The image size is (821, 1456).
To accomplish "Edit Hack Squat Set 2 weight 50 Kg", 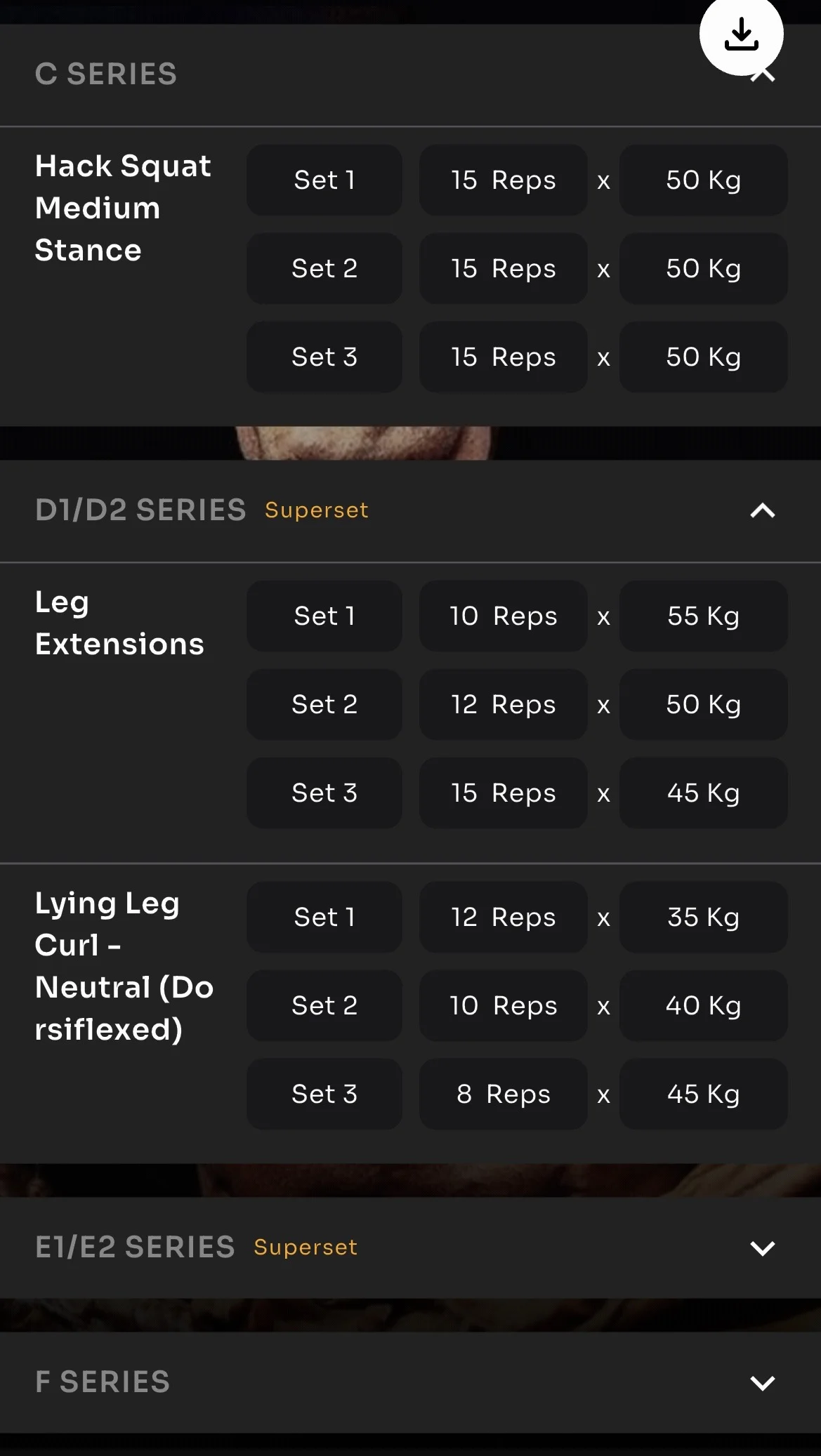I will [703, 269].
